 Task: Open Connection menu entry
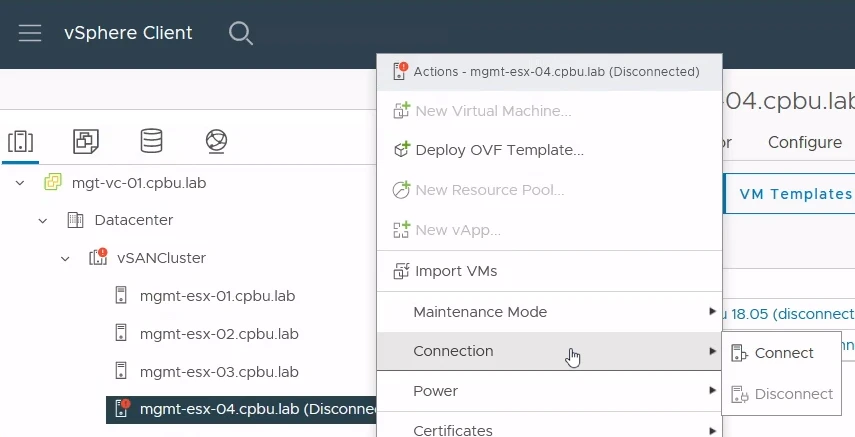pos(550,351)
